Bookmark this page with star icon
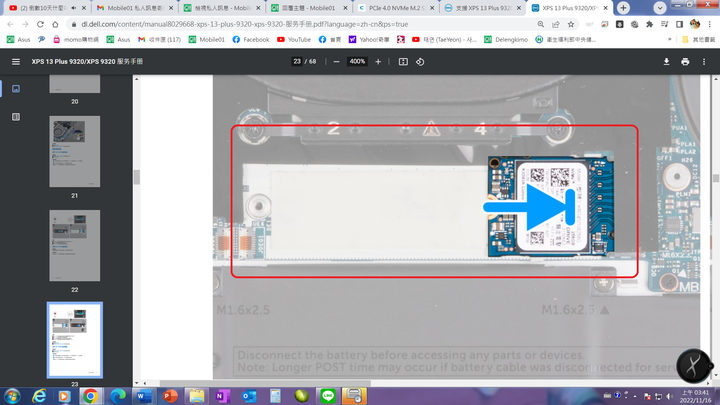 (571, 24)
